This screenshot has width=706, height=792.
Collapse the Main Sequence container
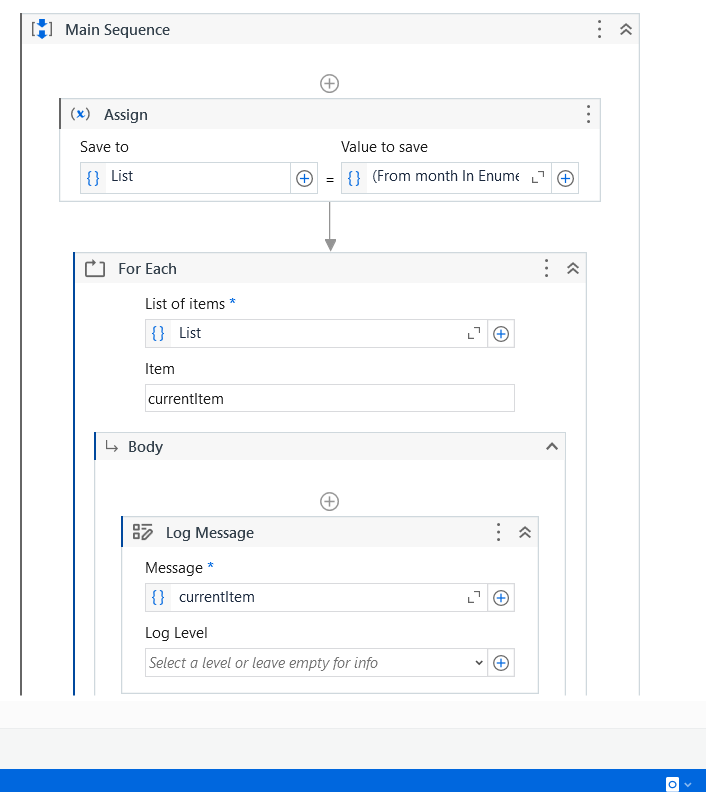(626, 29)
